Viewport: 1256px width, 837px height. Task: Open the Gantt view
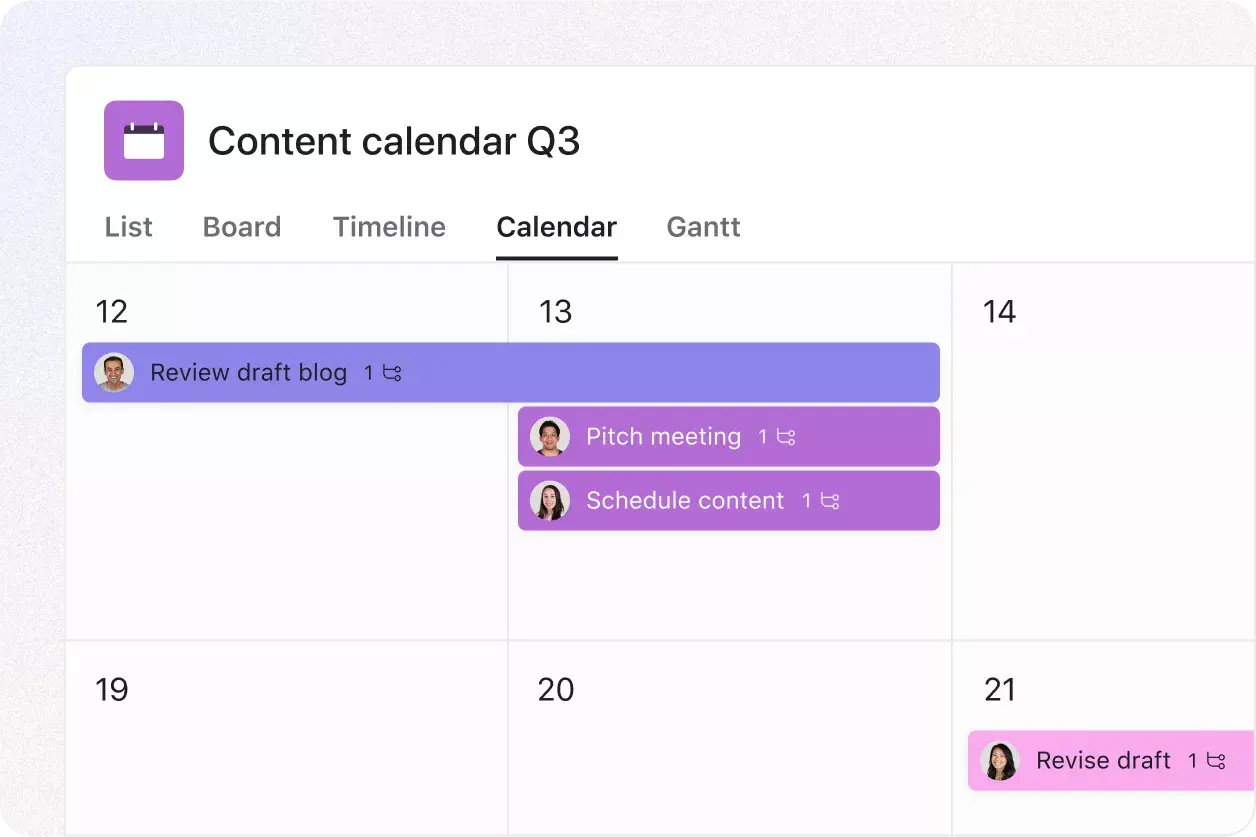tap(703, 227)
